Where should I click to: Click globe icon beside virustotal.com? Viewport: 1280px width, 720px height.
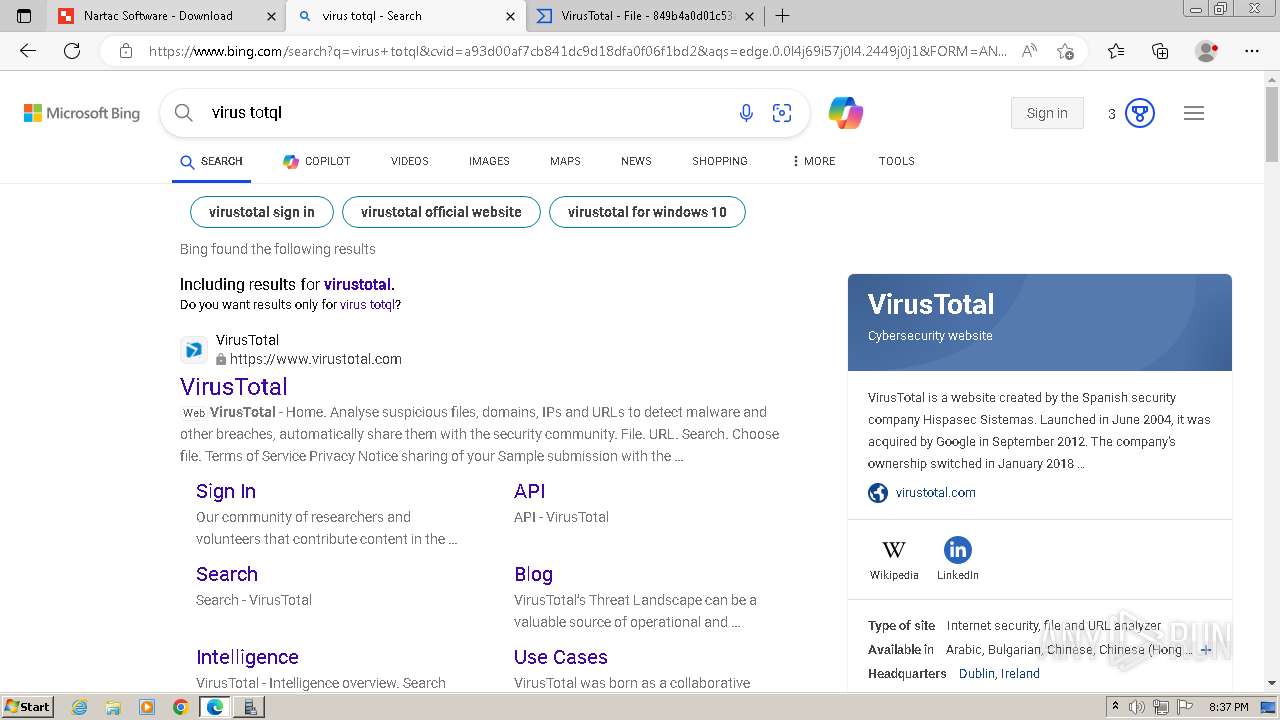[x=878, y=493]
